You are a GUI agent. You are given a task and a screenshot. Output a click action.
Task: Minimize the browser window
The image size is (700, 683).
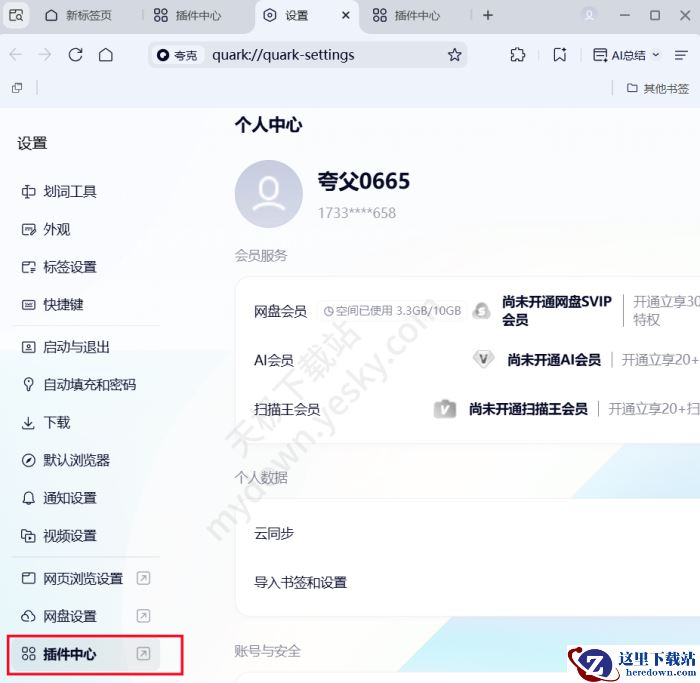pyautogui.click(x=625, y=16)
